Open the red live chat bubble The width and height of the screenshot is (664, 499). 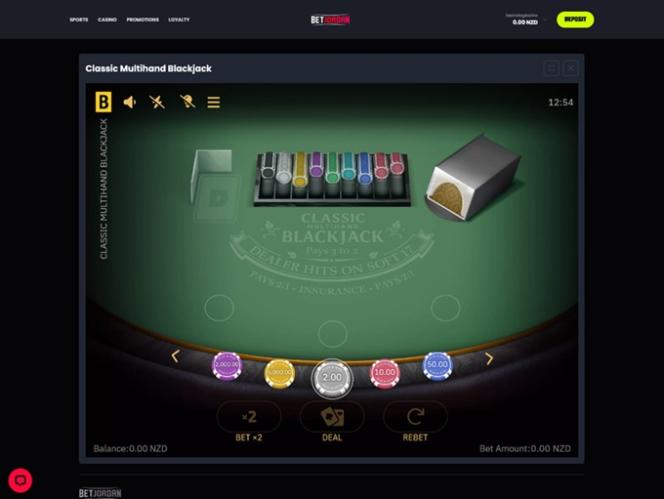(20, 480)
